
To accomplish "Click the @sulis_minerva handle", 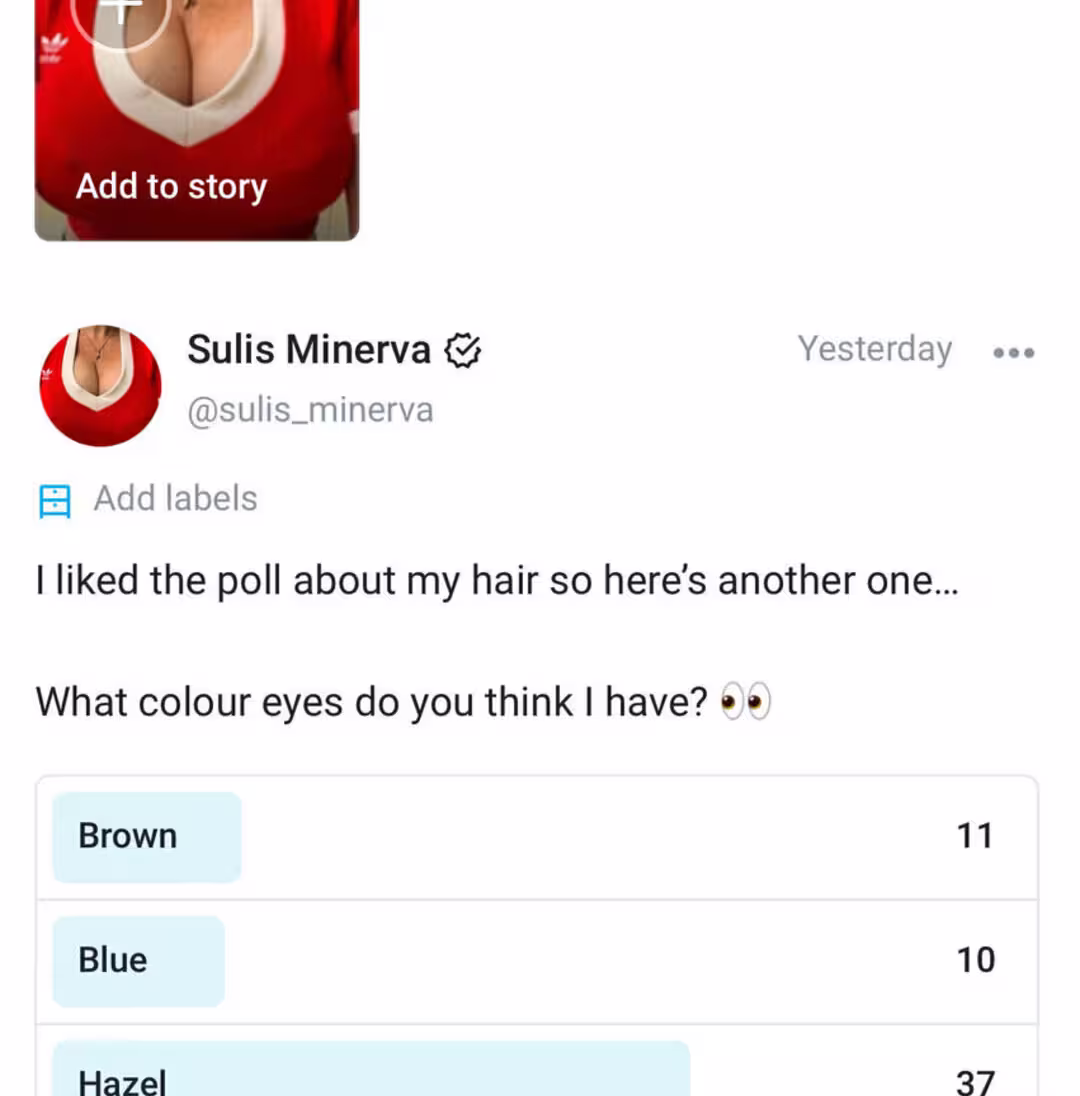I will 310,410.
